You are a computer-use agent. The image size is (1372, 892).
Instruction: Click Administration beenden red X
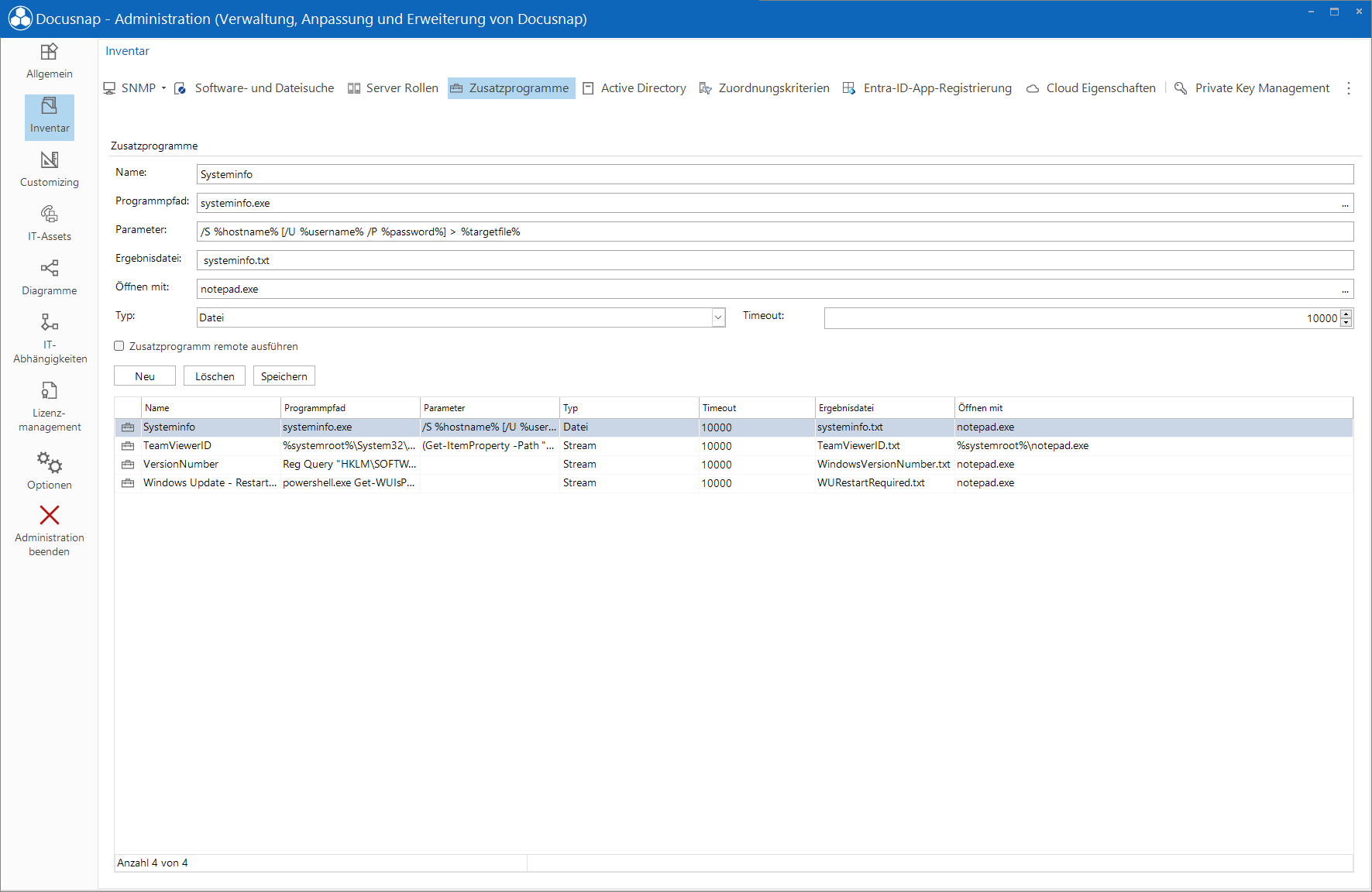pos(50,515)
